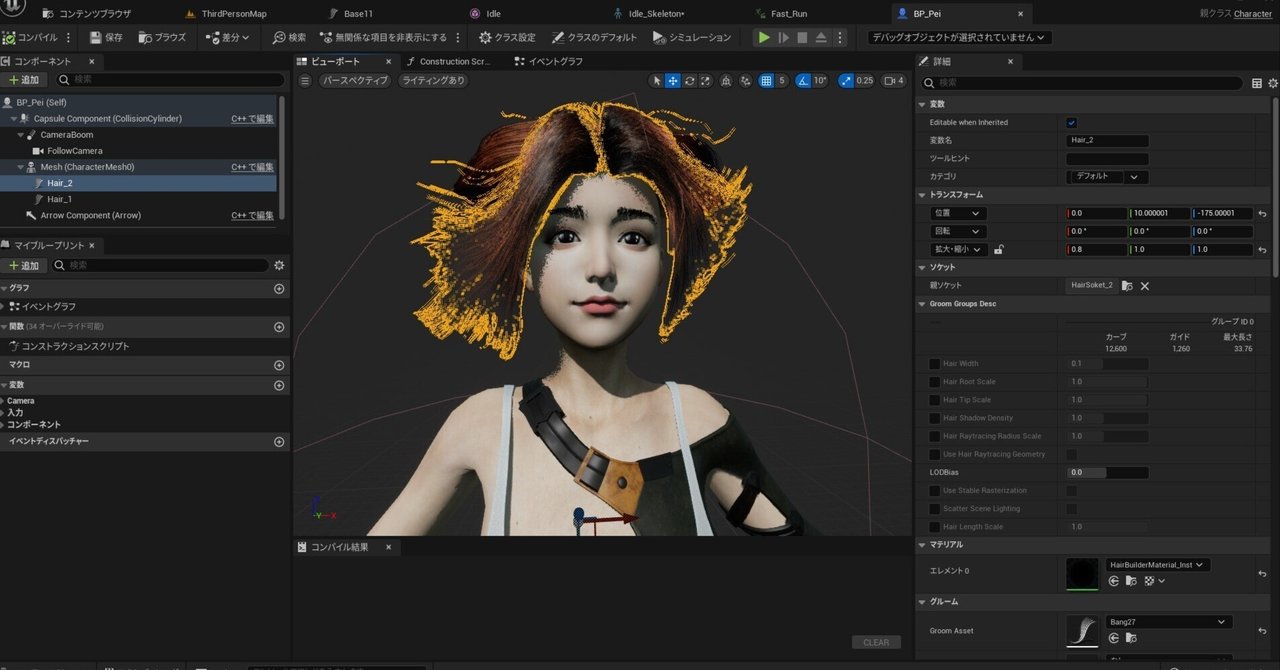Open the Construction Script tab
This screenshot has width=1280, height=670.
[448, 61]
